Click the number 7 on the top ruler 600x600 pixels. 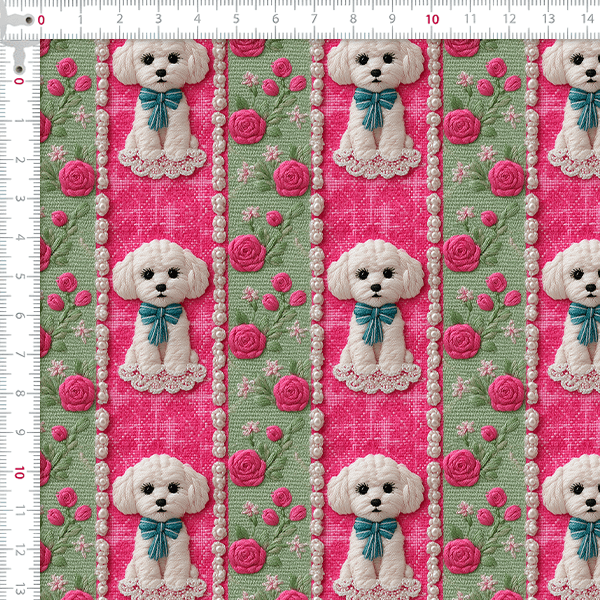coord(314,18)
